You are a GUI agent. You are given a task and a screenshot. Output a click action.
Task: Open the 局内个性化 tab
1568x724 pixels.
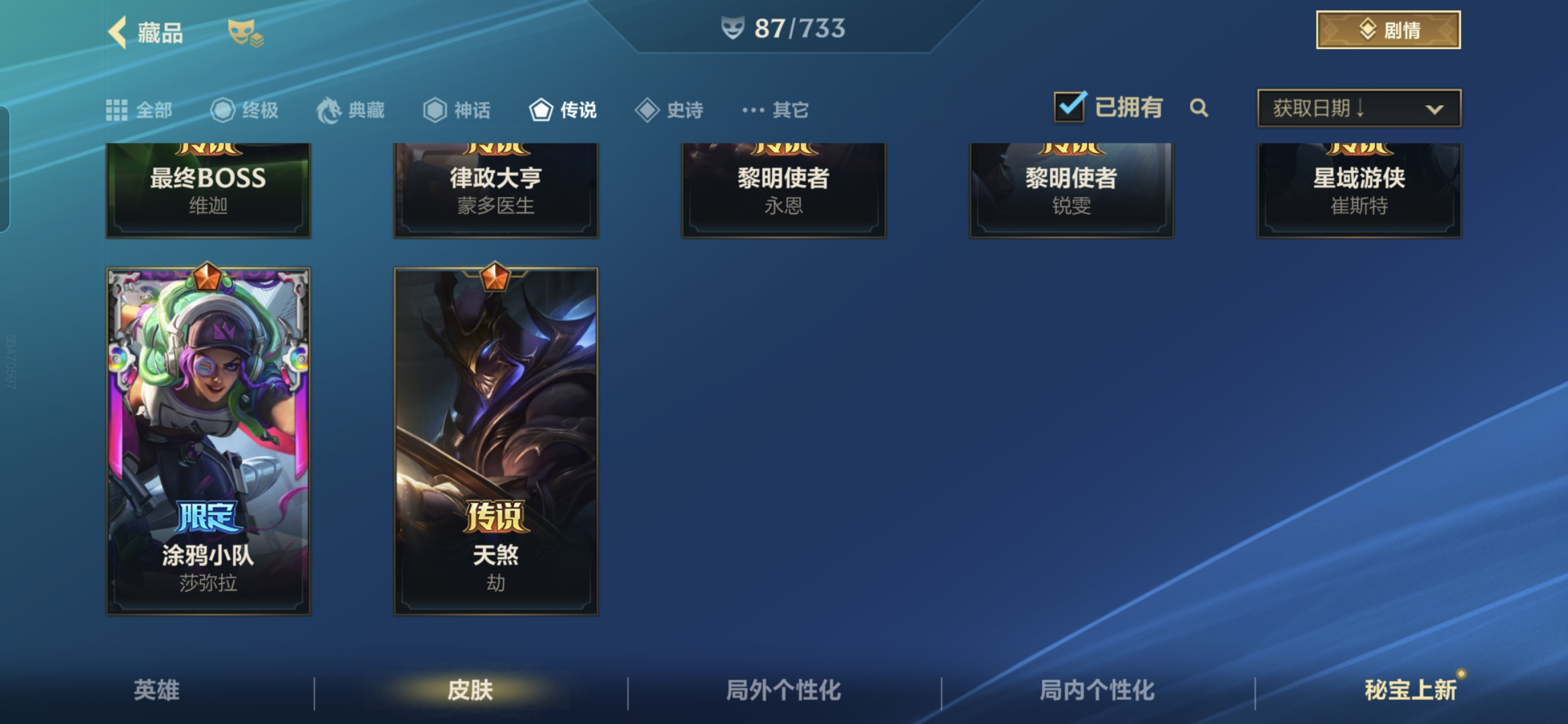pos(1097,690)
